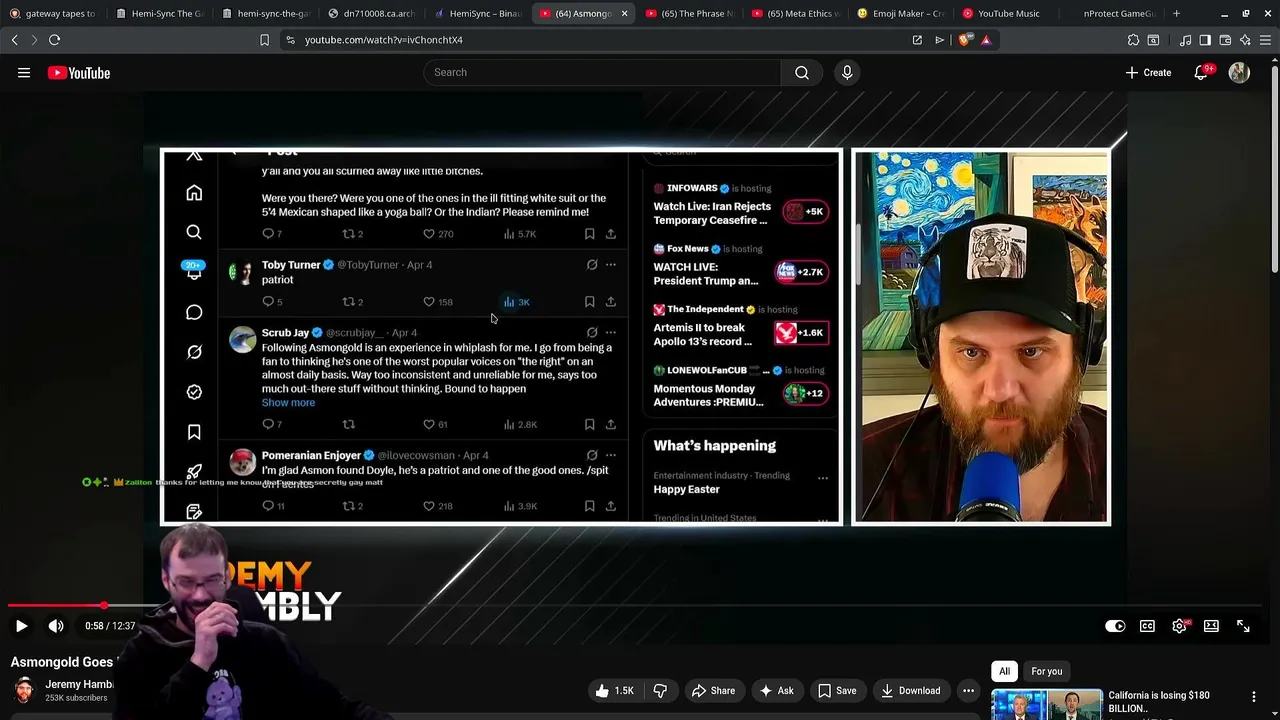This screenshot has width=1280, height=720.
Task: Open options for California video suggestion
Action: [x=1254, y=696]
